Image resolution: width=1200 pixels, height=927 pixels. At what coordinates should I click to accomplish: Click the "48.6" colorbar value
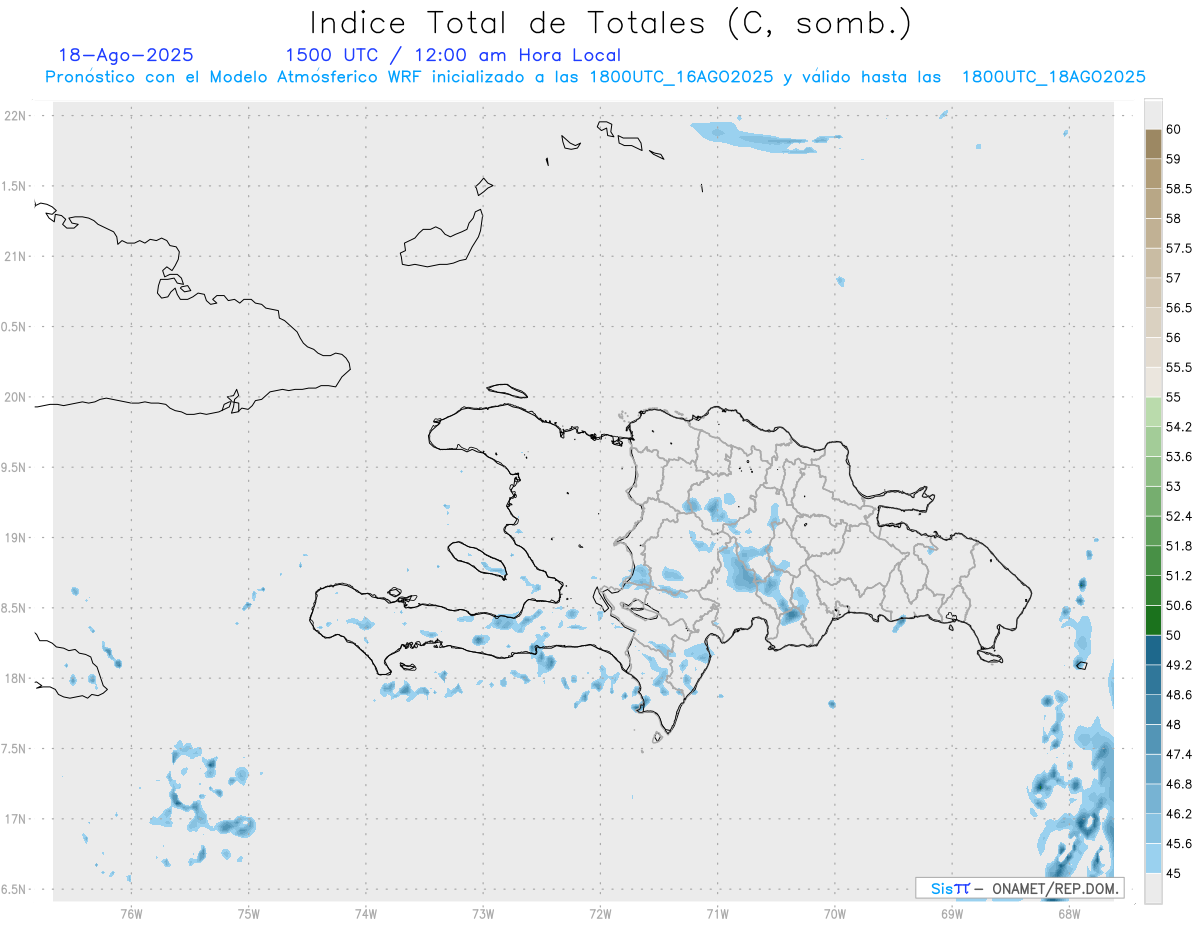(x=1179, y=695)
